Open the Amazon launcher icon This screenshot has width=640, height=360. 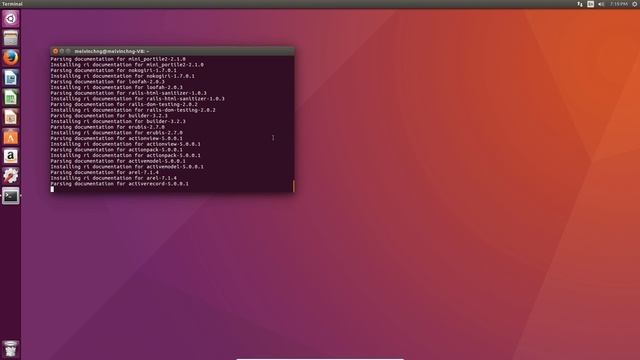tap(11, 156)
